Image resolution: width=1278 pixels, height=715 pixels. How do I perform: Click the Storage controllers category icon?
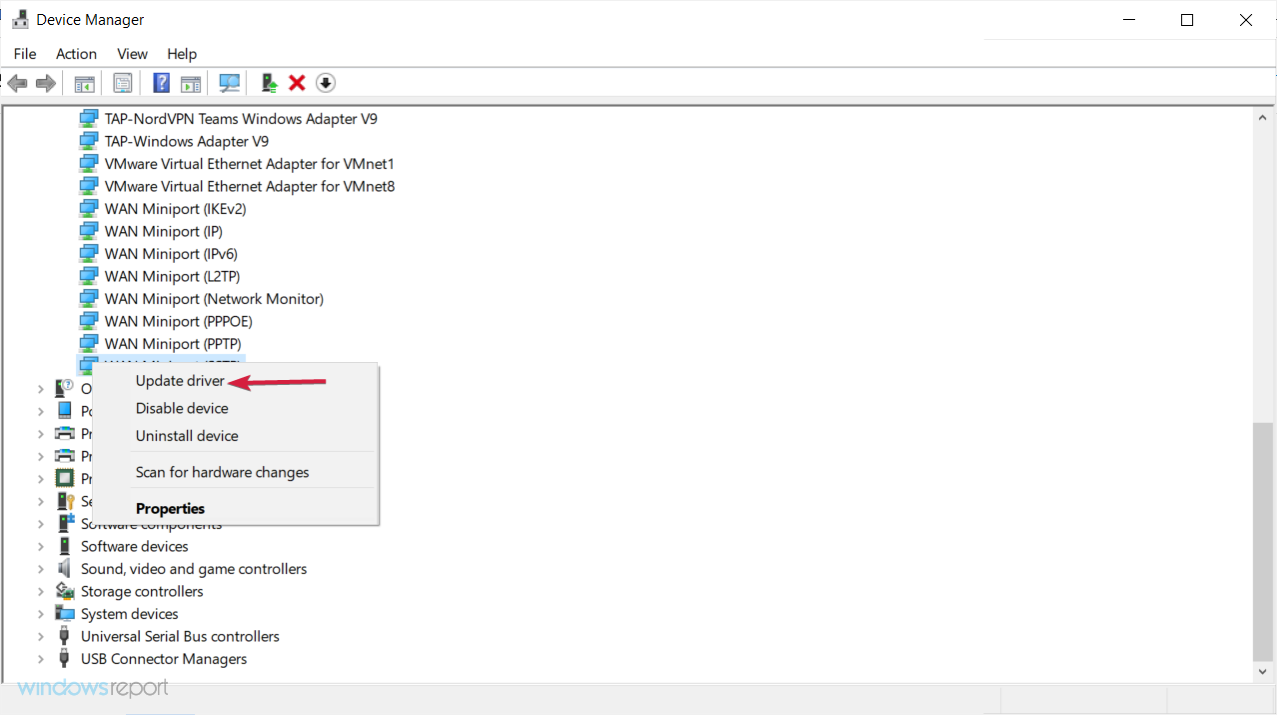click(65, 591)
